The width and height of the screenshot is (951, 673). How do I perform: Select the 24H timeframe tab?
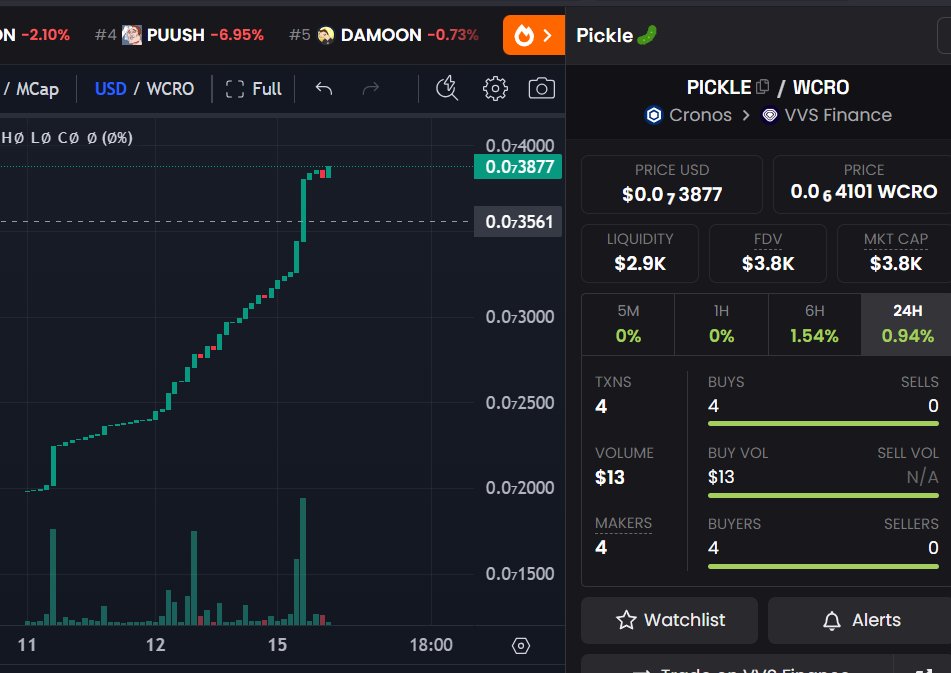[907, 324]
